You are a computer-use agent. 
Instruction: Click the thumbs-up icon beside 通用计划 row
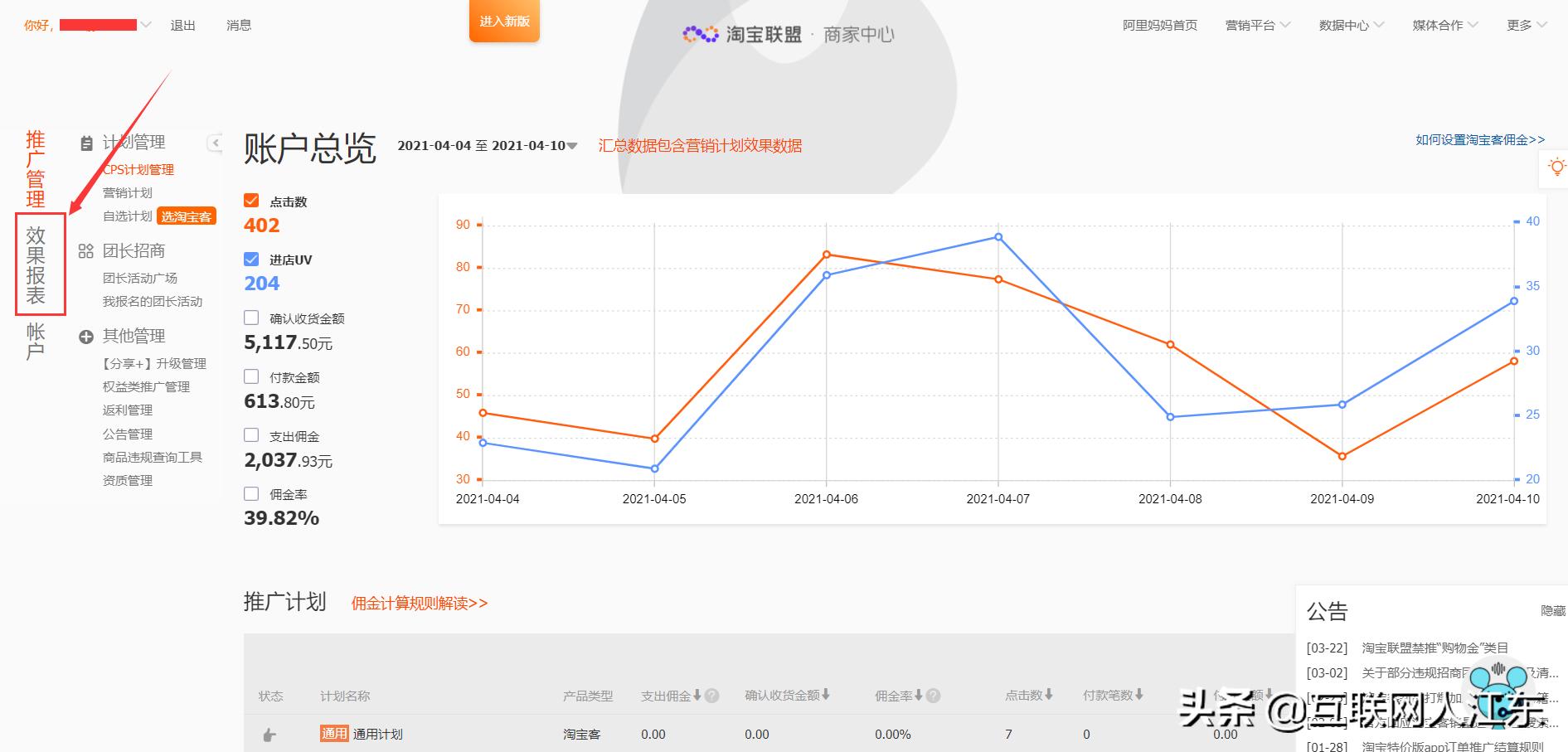point(269,734)
